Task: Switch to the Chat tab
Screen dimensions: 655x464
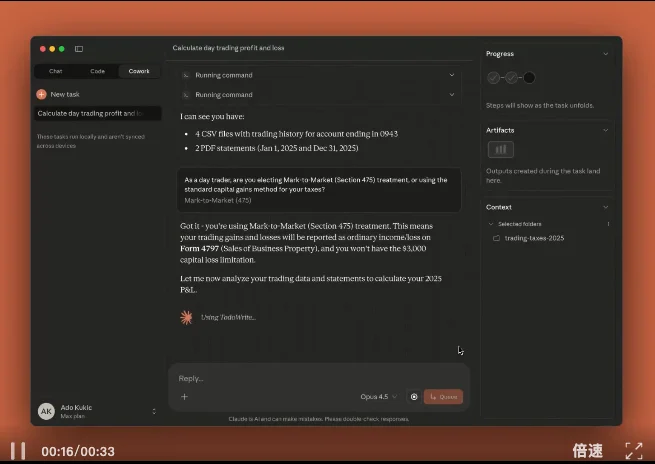Action: [55, 71]
